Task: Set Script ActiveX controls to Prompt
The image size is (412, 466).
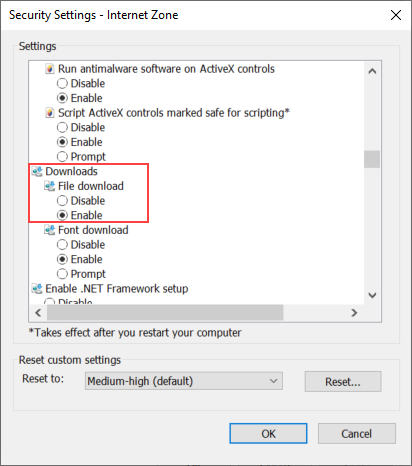Action: coord(62,157)
